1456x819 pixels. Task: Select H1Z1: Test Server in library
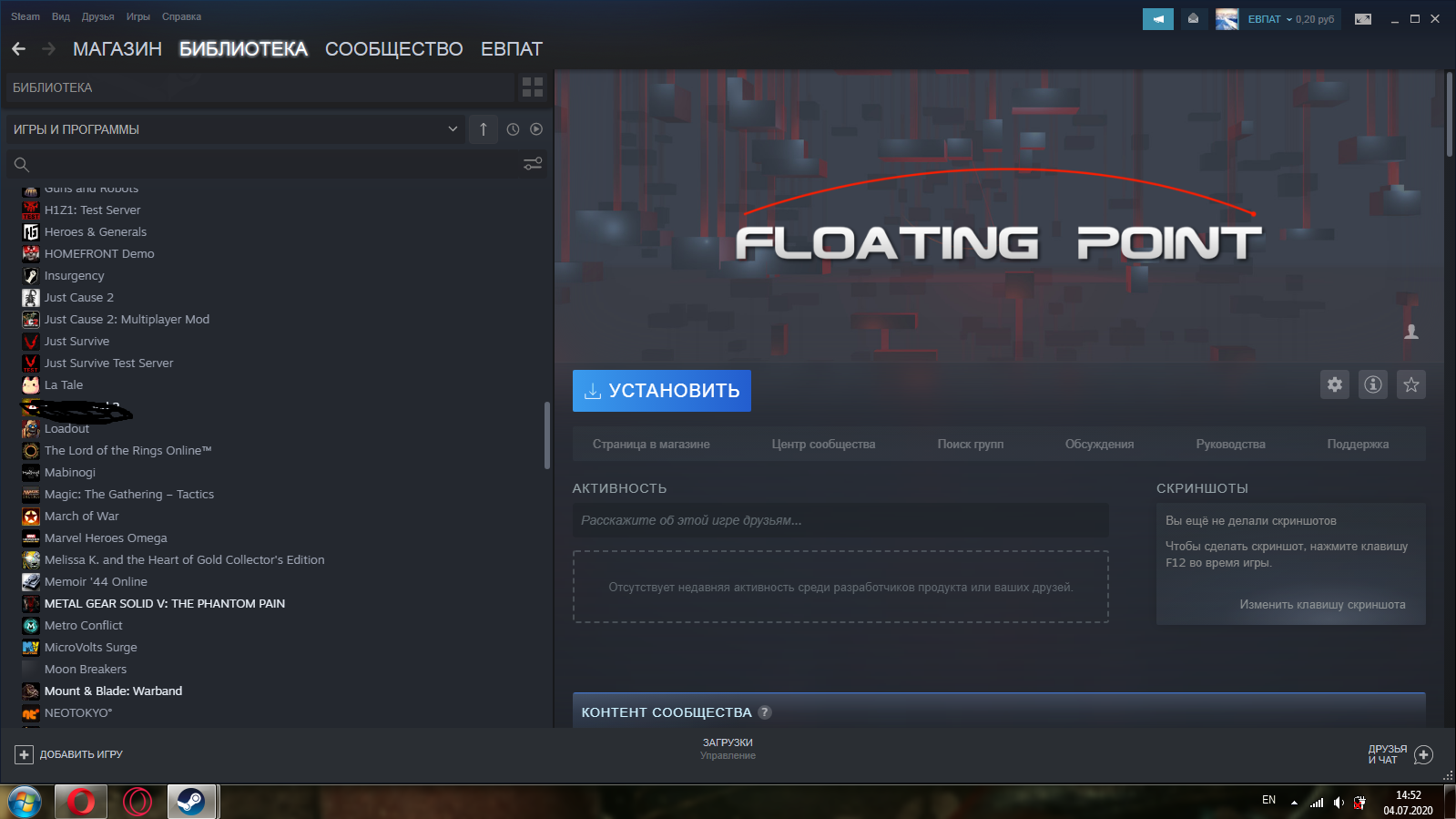point(92,210)
